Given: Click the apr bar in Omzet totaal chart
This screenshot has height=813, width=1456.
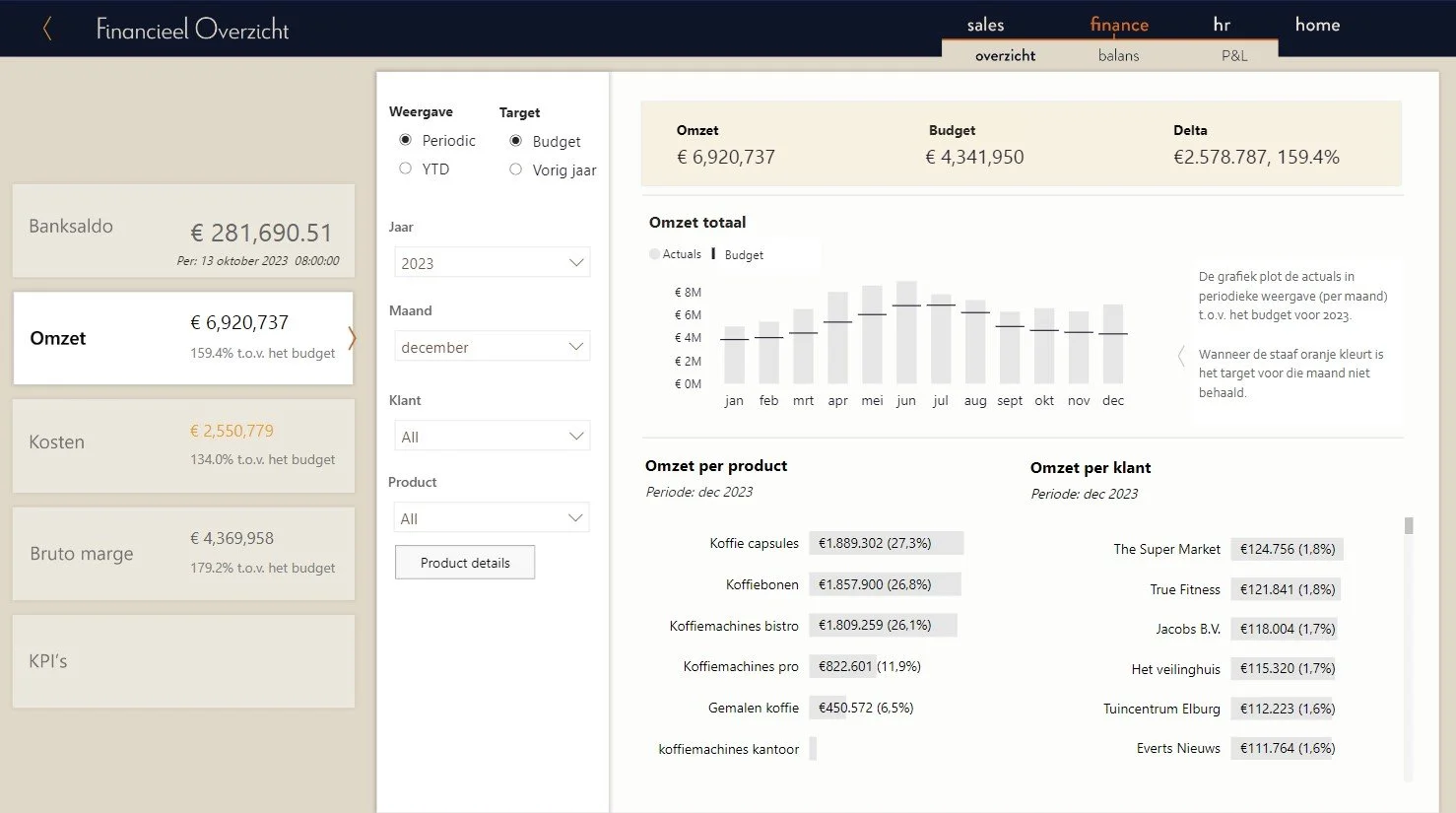Looking at the screenshot, I should (x=837, y=337).
